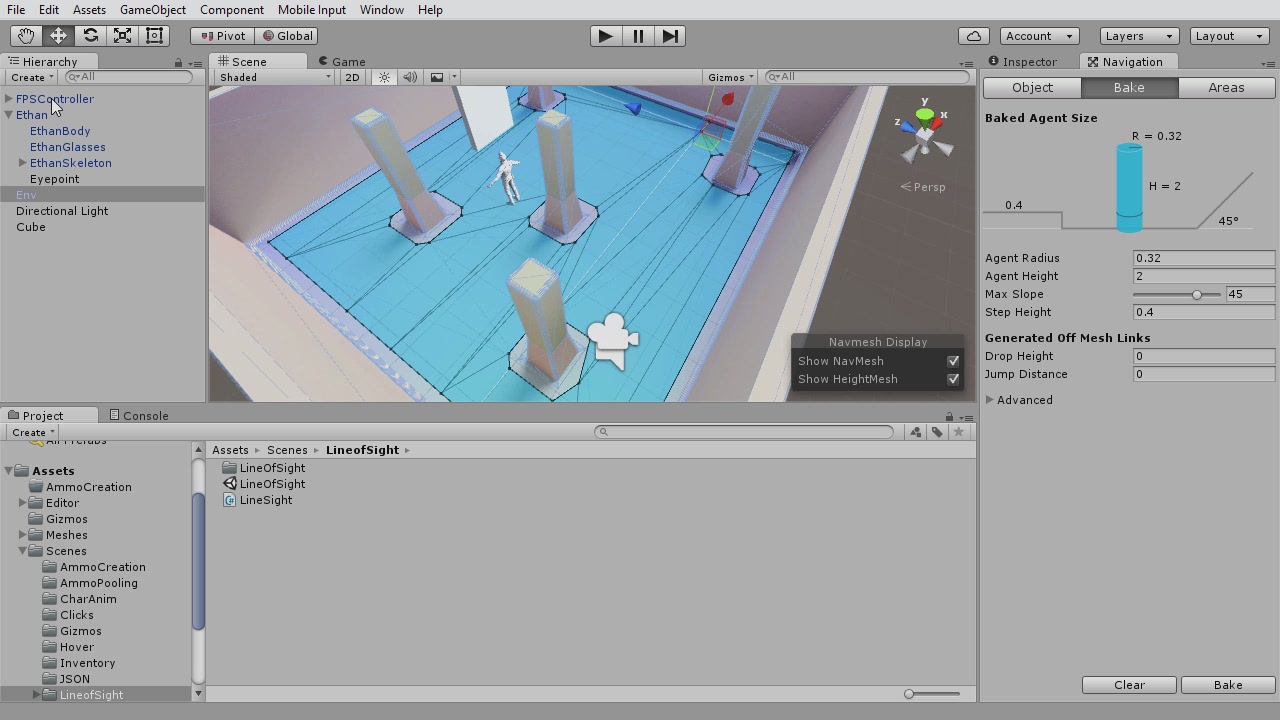Switch to the Game tab
1280x720 pixels.
click(x=341, y=62)
